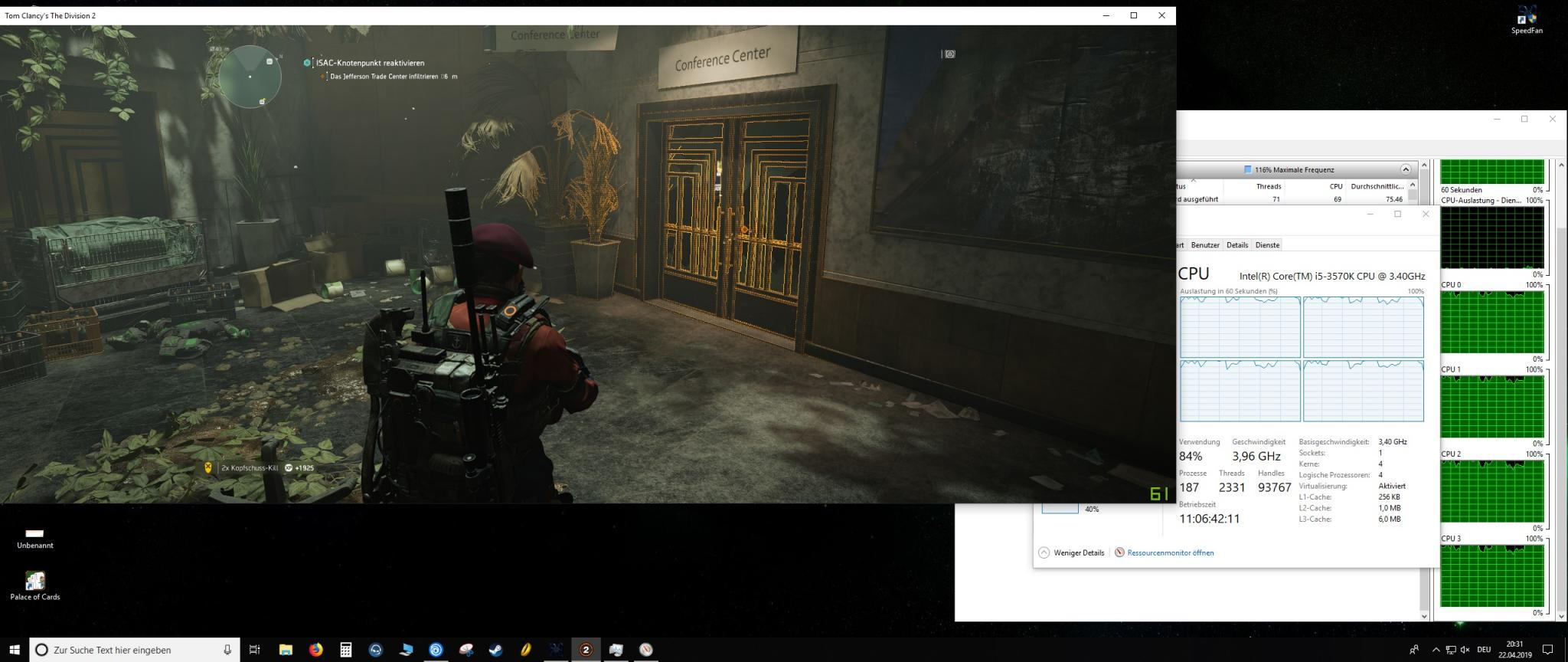This screenshot has width=1568, height=662.
Task: Open the dark blue app on the taskbar
Action: [556, 650]
